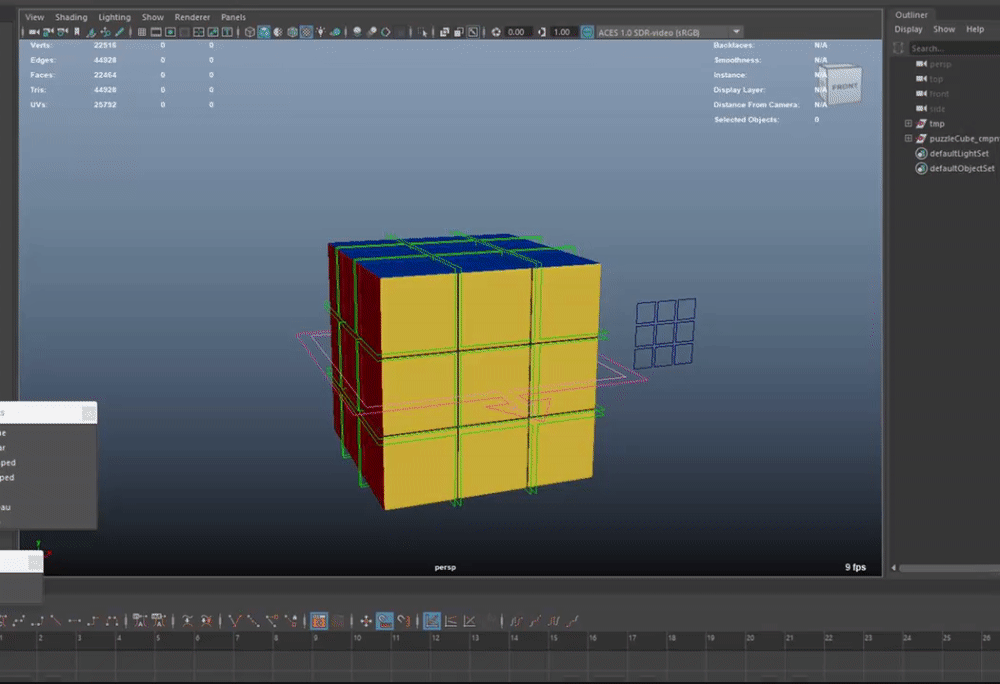Click the Bookmarks icon in panel toolbar

tap(77, 32)
